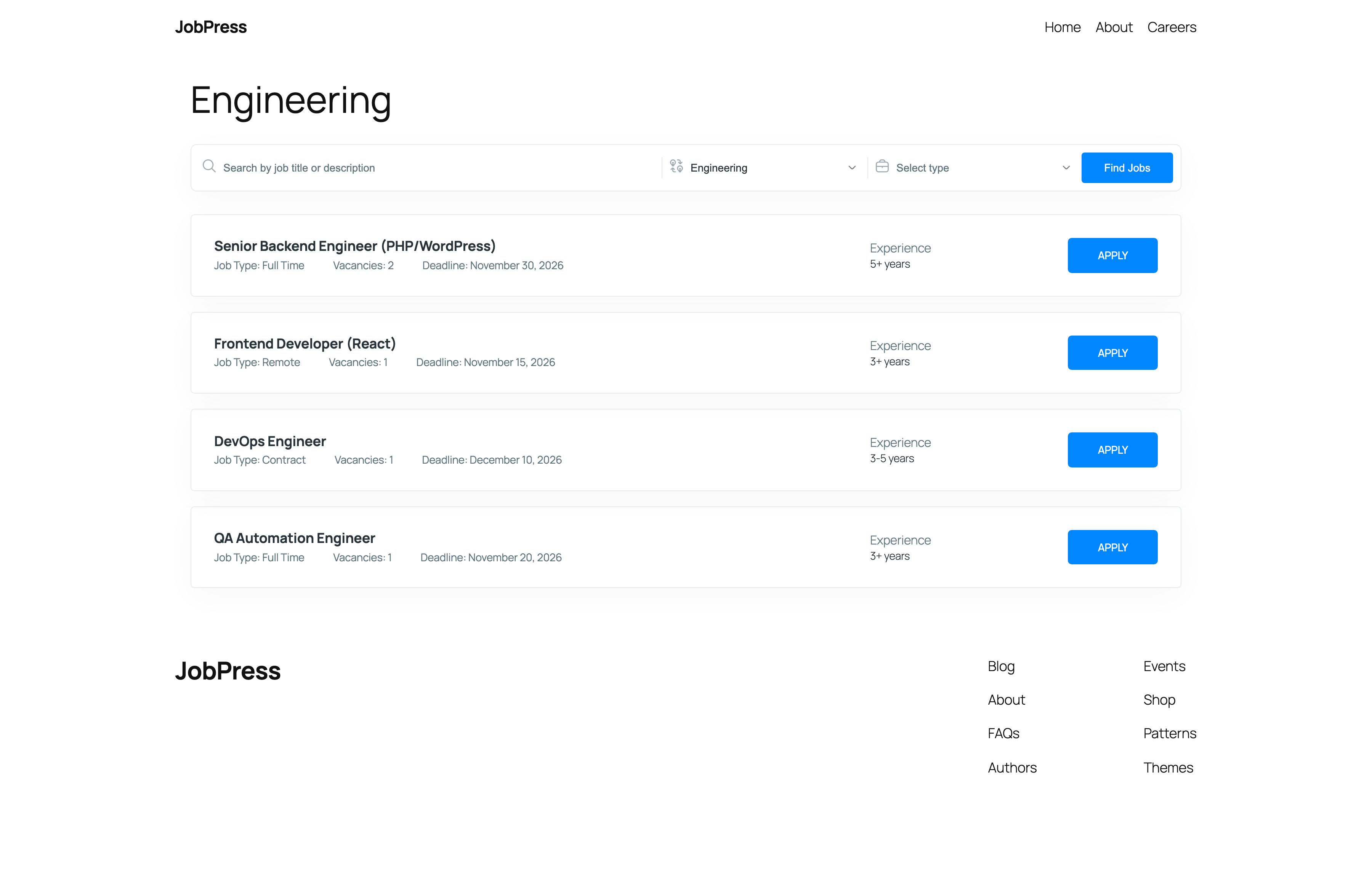
Task: Open the FAQs footer link
Action: 1003,733
